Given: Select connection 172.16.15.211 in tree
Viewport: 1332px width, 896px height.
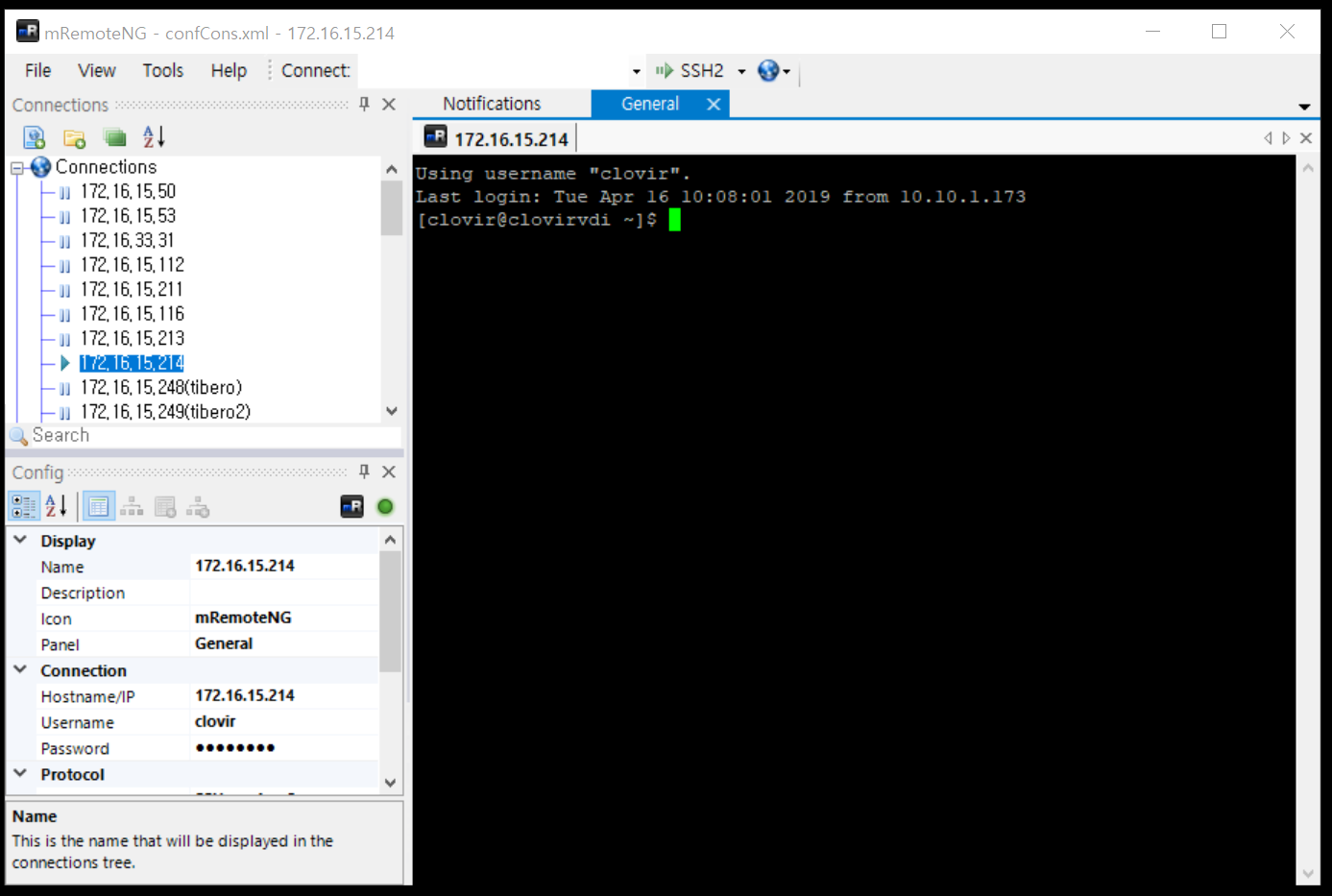Looking at the screenshot, I should coord(132,289).
